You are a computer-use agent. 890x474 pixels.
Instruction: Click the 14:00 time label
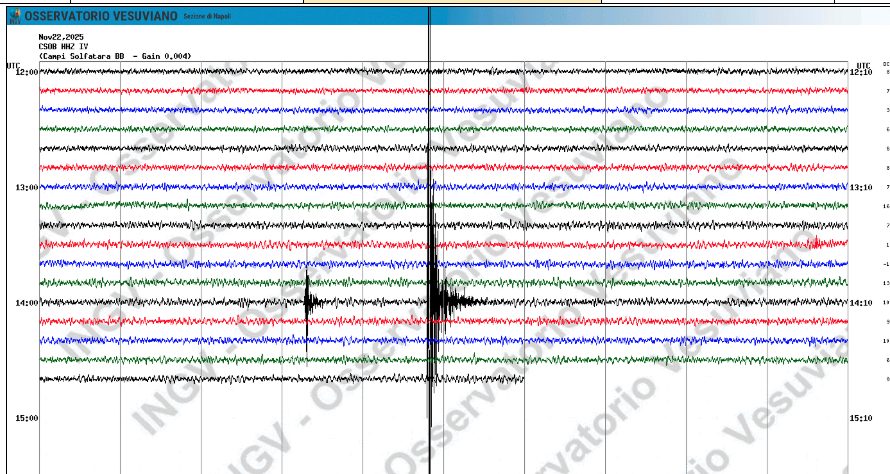point(27,303)
